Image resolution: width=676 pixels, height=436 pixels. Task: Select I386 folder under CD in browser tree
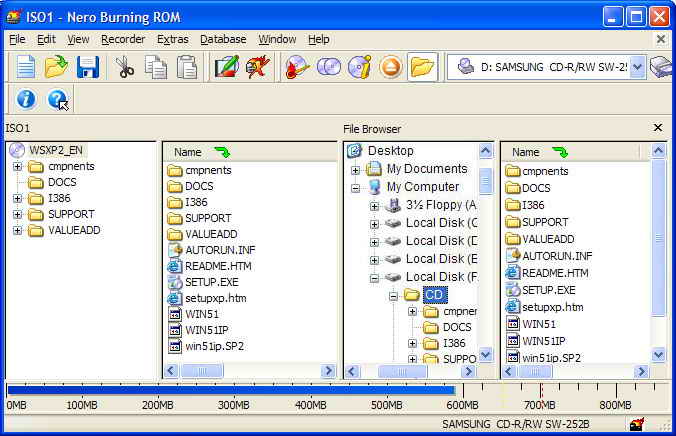point(454,343)
